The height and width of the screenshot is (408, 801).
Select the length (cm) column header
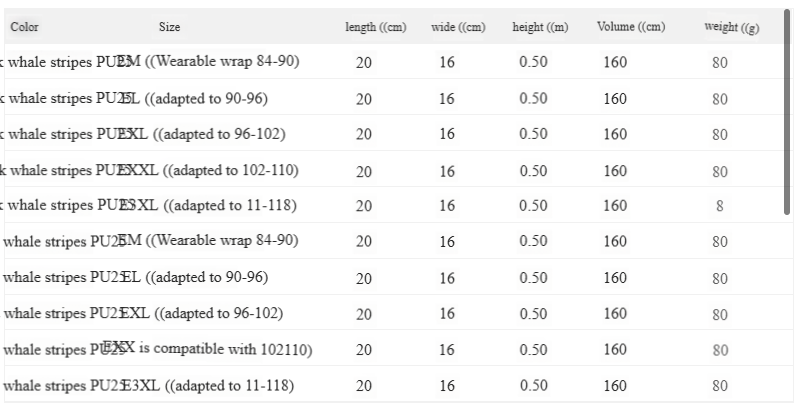[x=375, y=27]
